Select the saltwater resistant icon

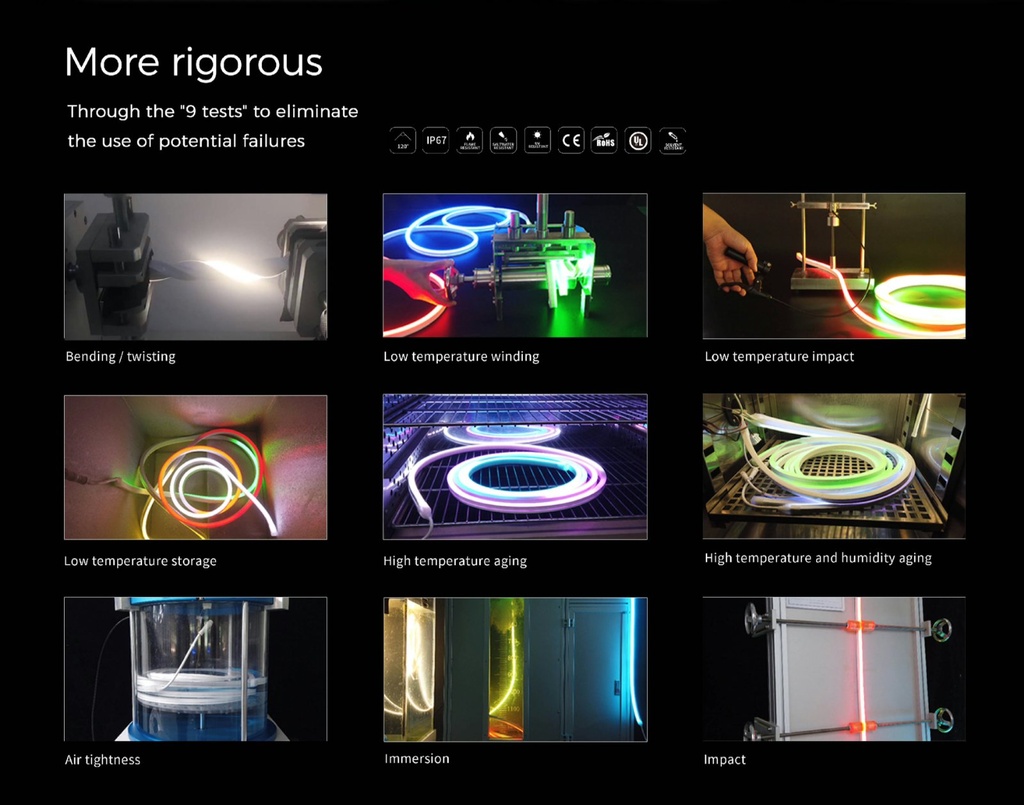pyautogui.click(x=503, y=140)
